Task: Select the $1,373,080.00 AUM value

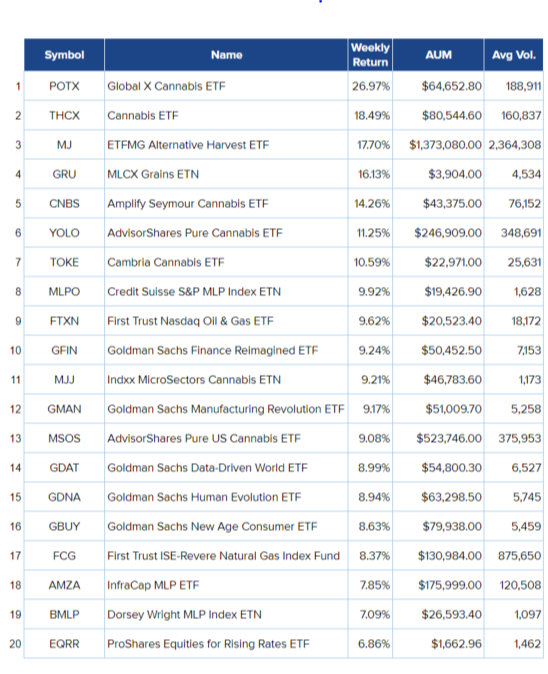Action: pyautogui.click(x=445, y=145)
